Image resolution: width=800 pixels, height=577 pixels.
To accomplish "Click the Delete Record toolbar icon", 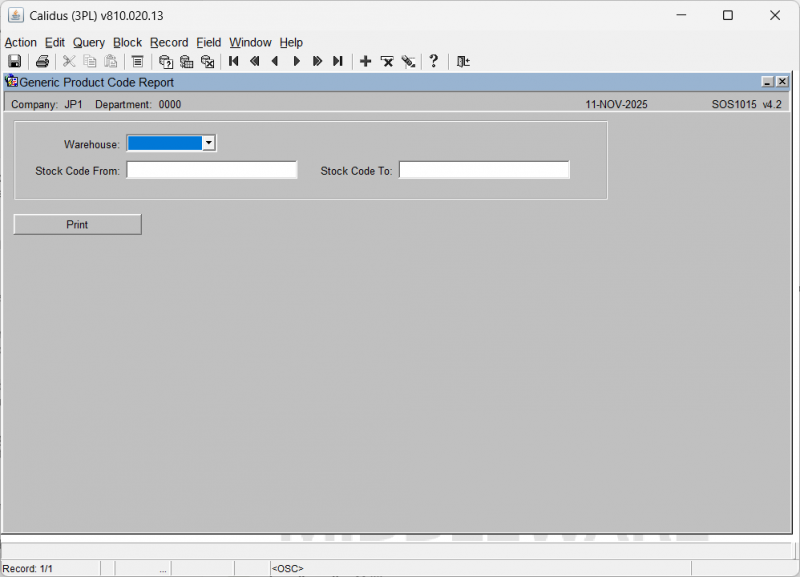I will click(387, 62).
